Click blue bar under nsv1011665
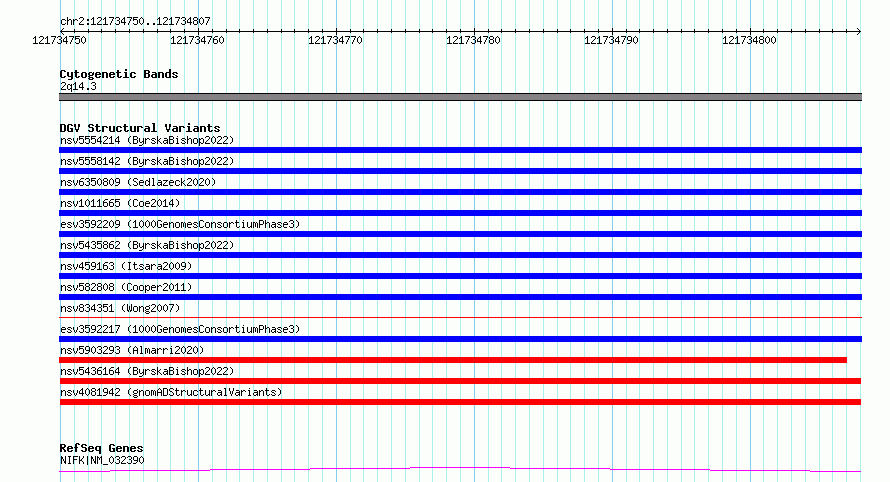The image size is (890, 482). 460,213
